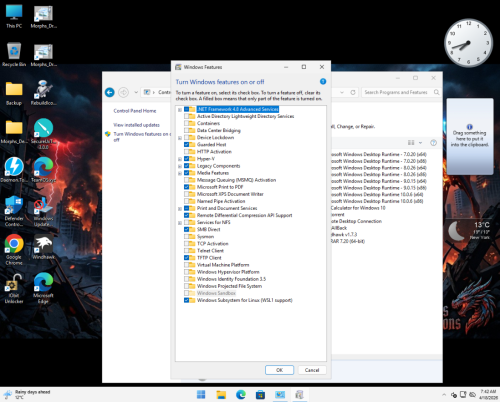Screen dimensions: 500x402
Task: Click the Control Panel help question icon
Action: pyautogui.click(x=433, y=143)
